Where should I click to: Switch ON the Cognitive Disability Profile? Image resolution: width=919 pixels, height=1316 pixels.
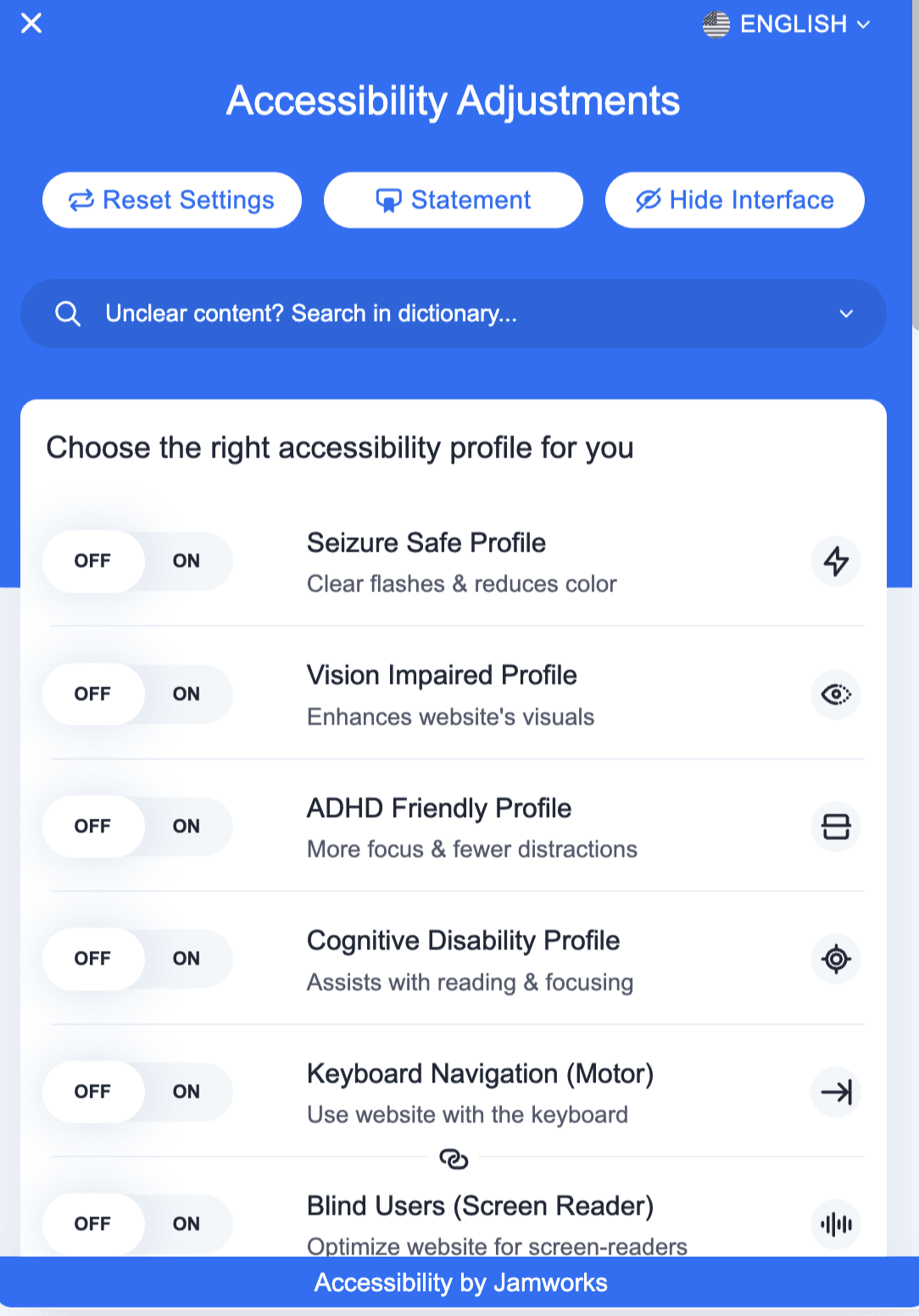(187, 959)
